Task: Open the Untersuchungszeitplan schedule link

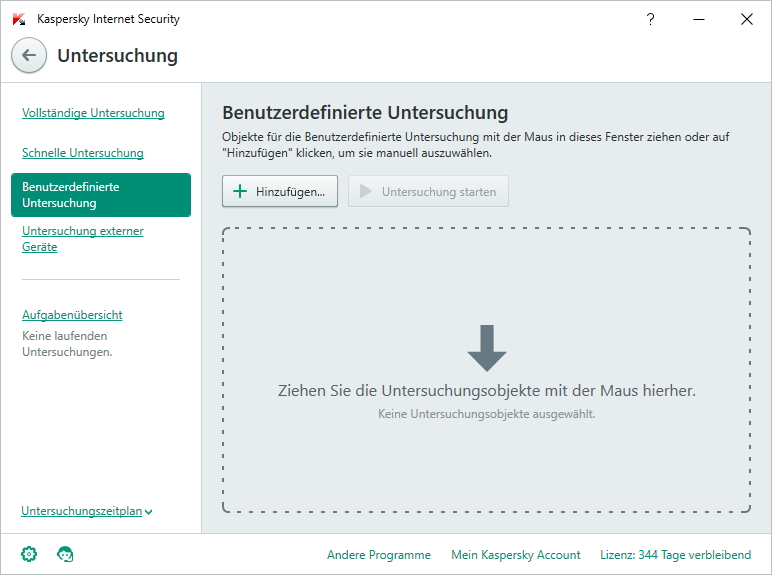Action: pos(82,511)
